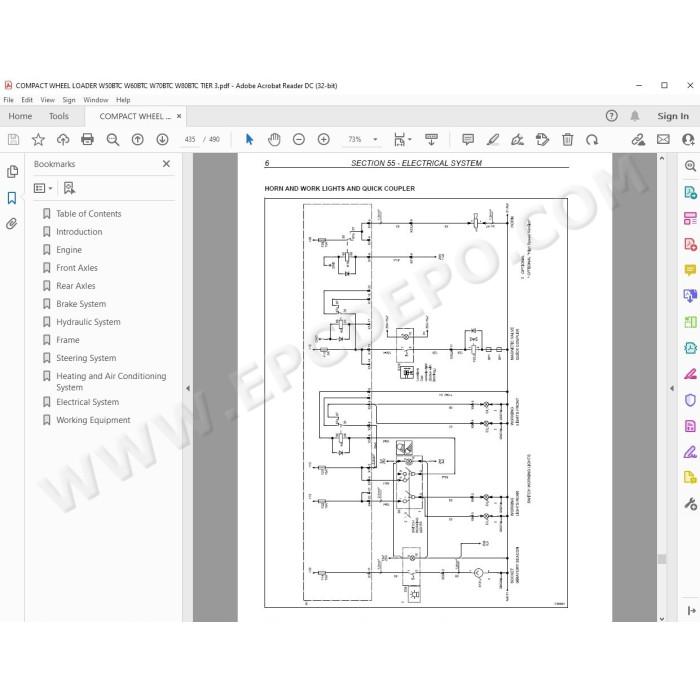Jump to Hydraulic System bookmark
Screen dimensions: 700x700
[88, 322]
